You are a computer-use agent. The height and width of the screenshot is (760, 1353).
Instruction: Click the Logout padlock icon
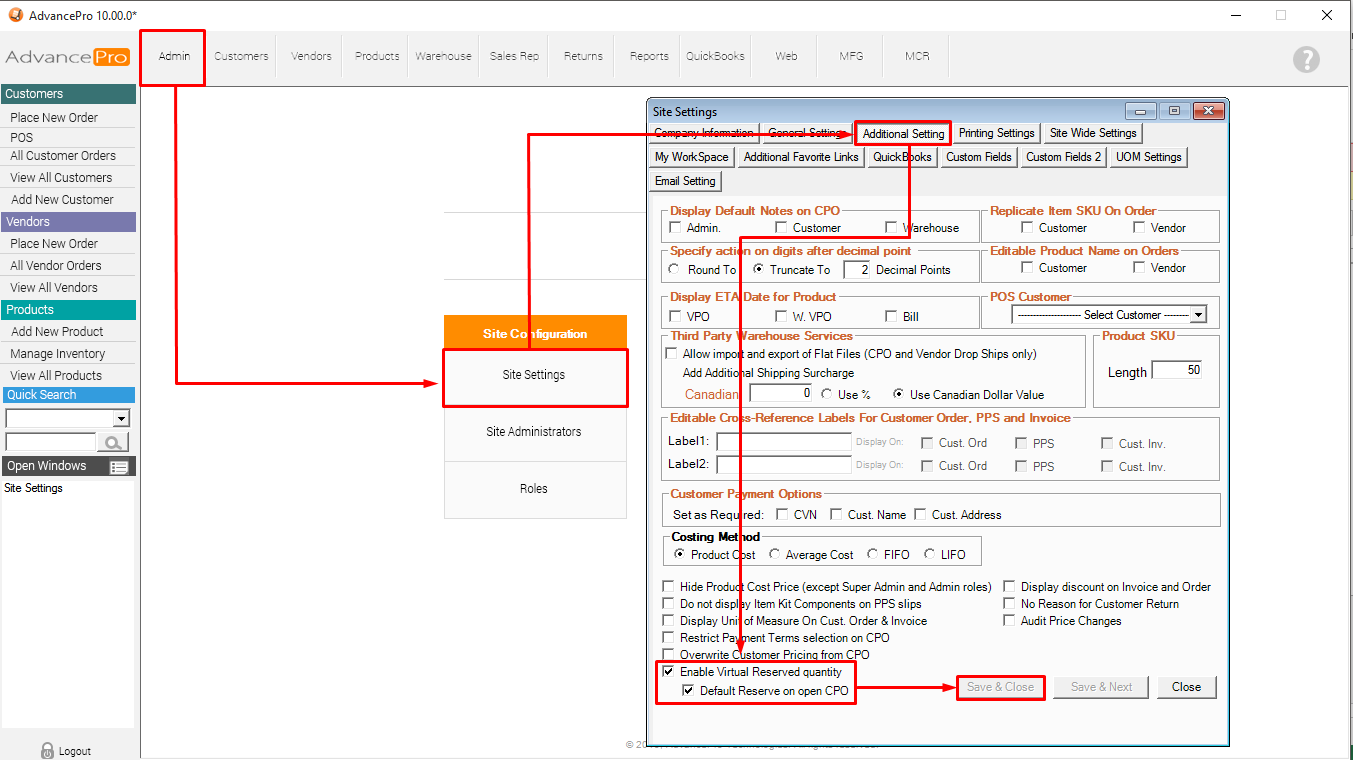click(x=47, y=750)
